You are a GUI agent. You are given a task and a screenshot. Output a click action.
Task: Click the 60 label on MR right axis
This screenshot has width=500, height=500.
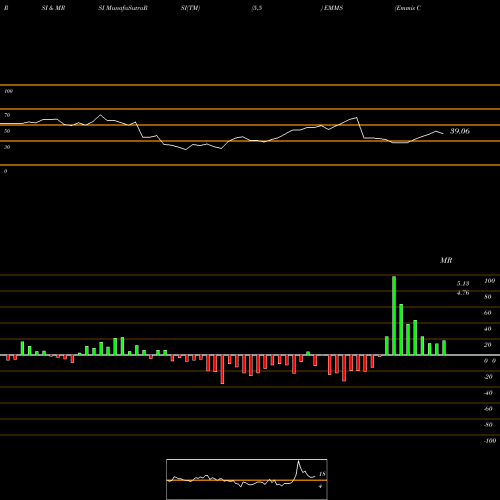[x=488, y=313]
